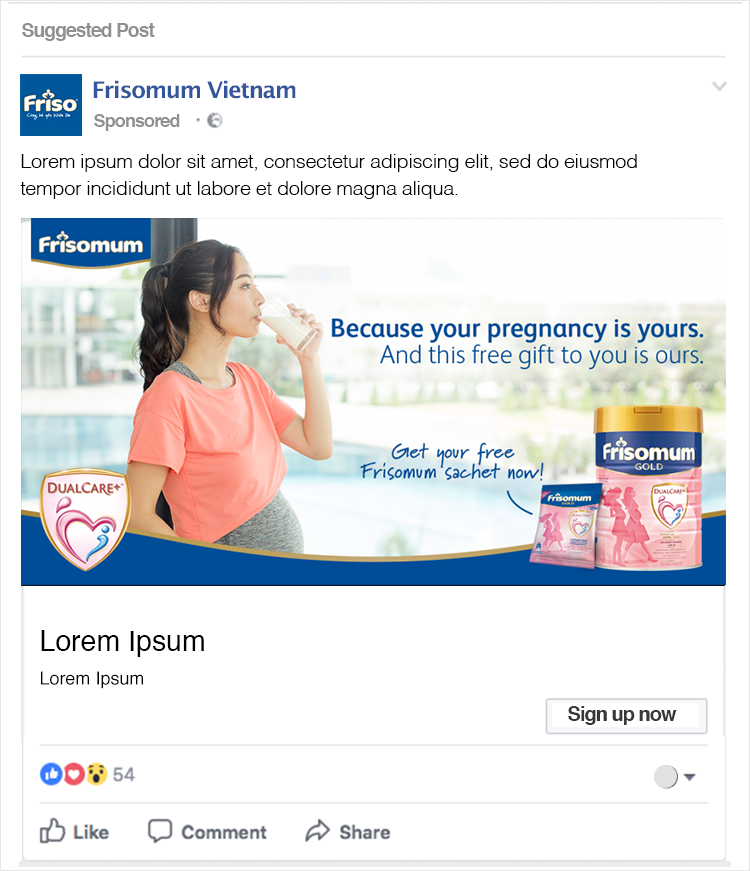This screenshot has height=871, width=750.
Task: Click the speech bubble Comment icon
Action: [160, 832]
